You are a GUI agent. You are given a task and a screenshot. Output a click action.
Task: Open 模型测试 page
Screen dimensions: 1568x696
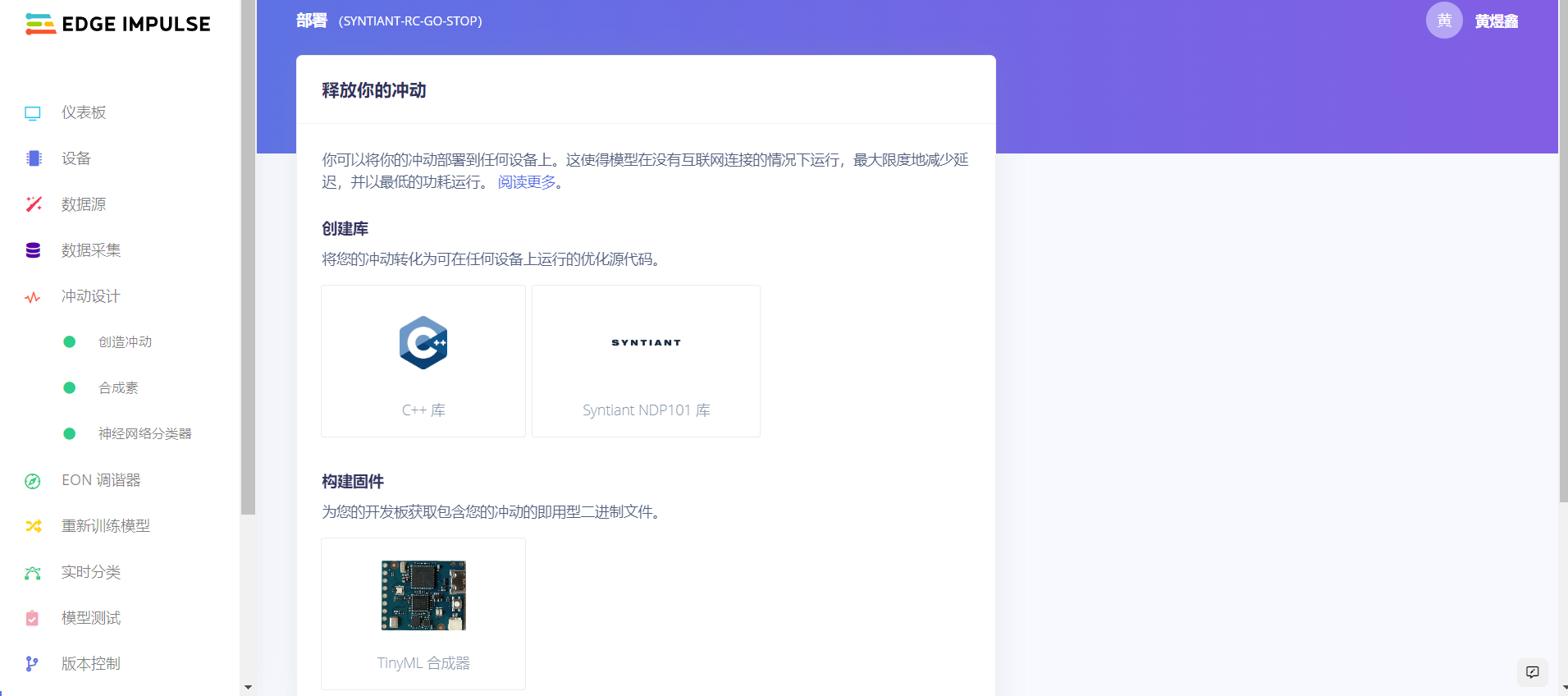[x=91, y=618]
